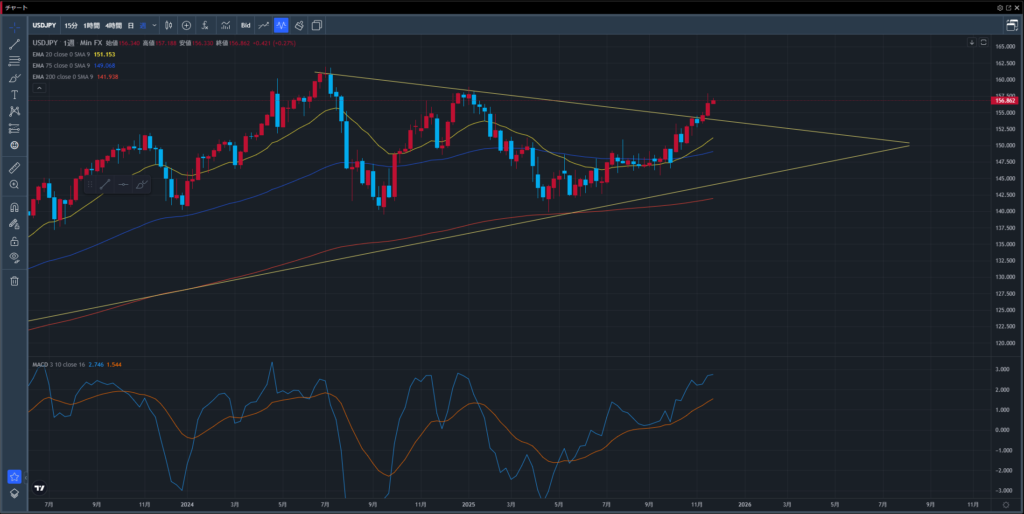Click the trash icon to remove drawings
This screenshot has height=514, width=1024.
click(x=14, y=281)
